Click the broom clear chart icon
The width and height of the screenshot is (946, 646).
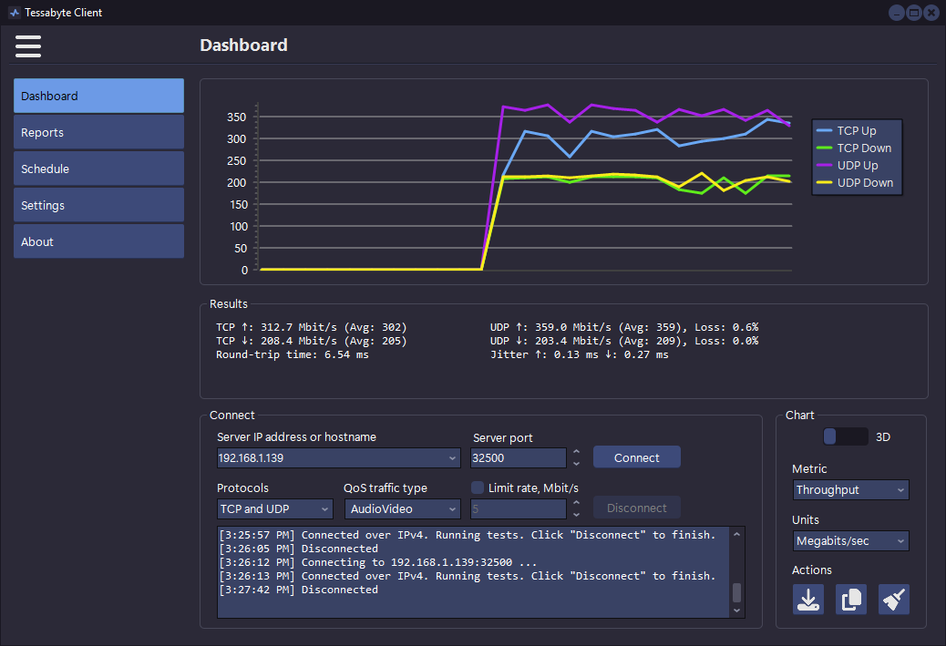(894, 599)
